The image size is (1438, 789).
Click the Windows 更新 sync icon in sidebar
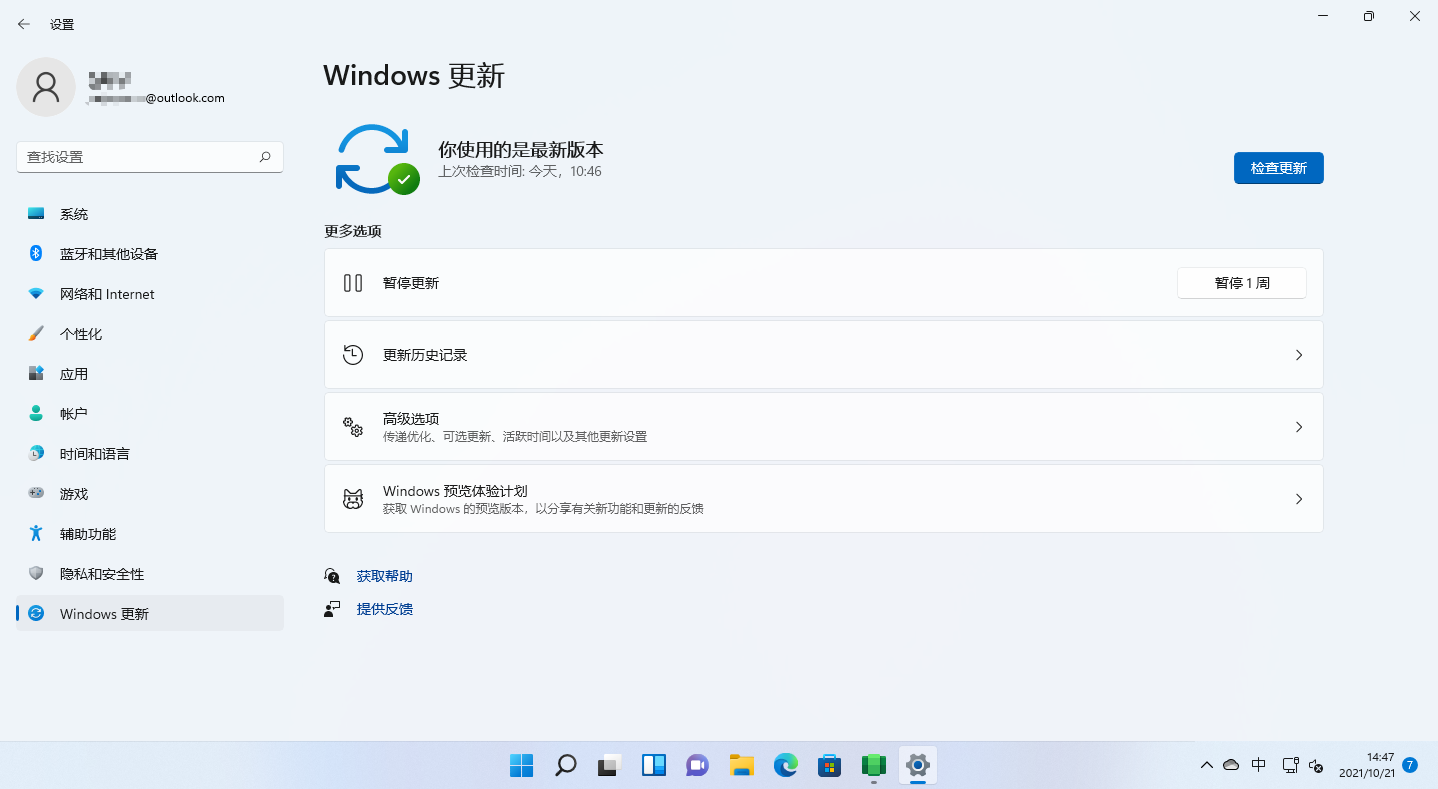tap(36, 614)
